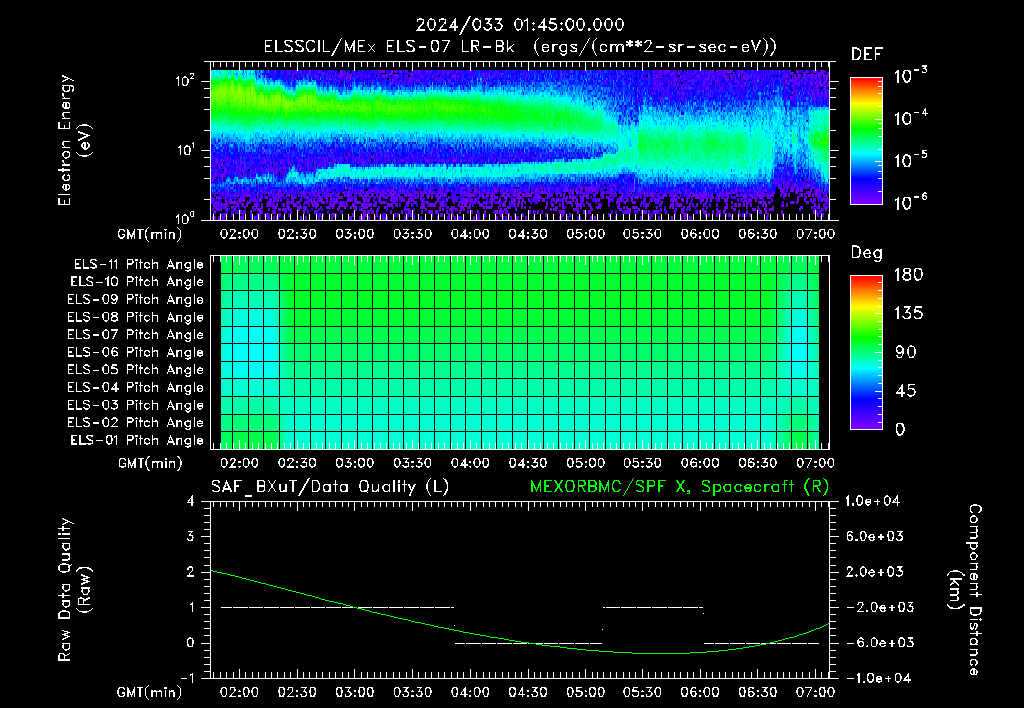1024x708 pixels.
Task: Click the DEF color bar label
Action: tap(866, 55)
